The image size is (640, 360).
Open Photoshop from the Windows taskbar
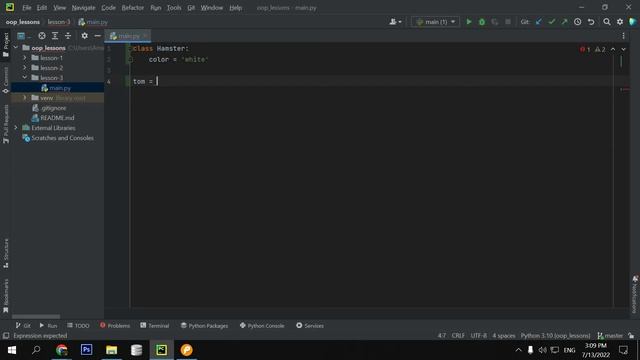coord(87,350)
